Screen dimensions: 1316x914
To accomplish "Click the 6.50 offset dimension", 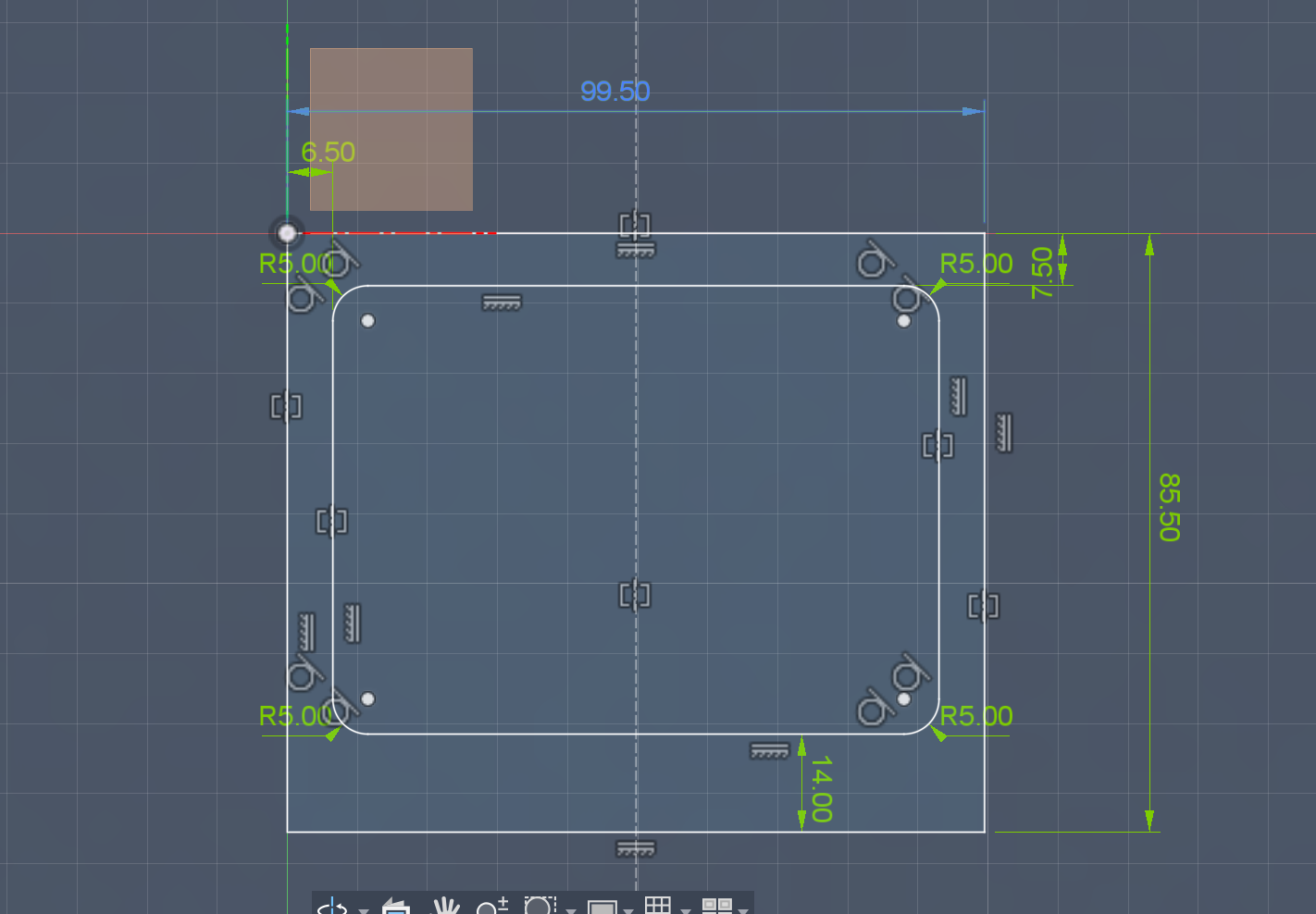I will click(x=328, y=152).
